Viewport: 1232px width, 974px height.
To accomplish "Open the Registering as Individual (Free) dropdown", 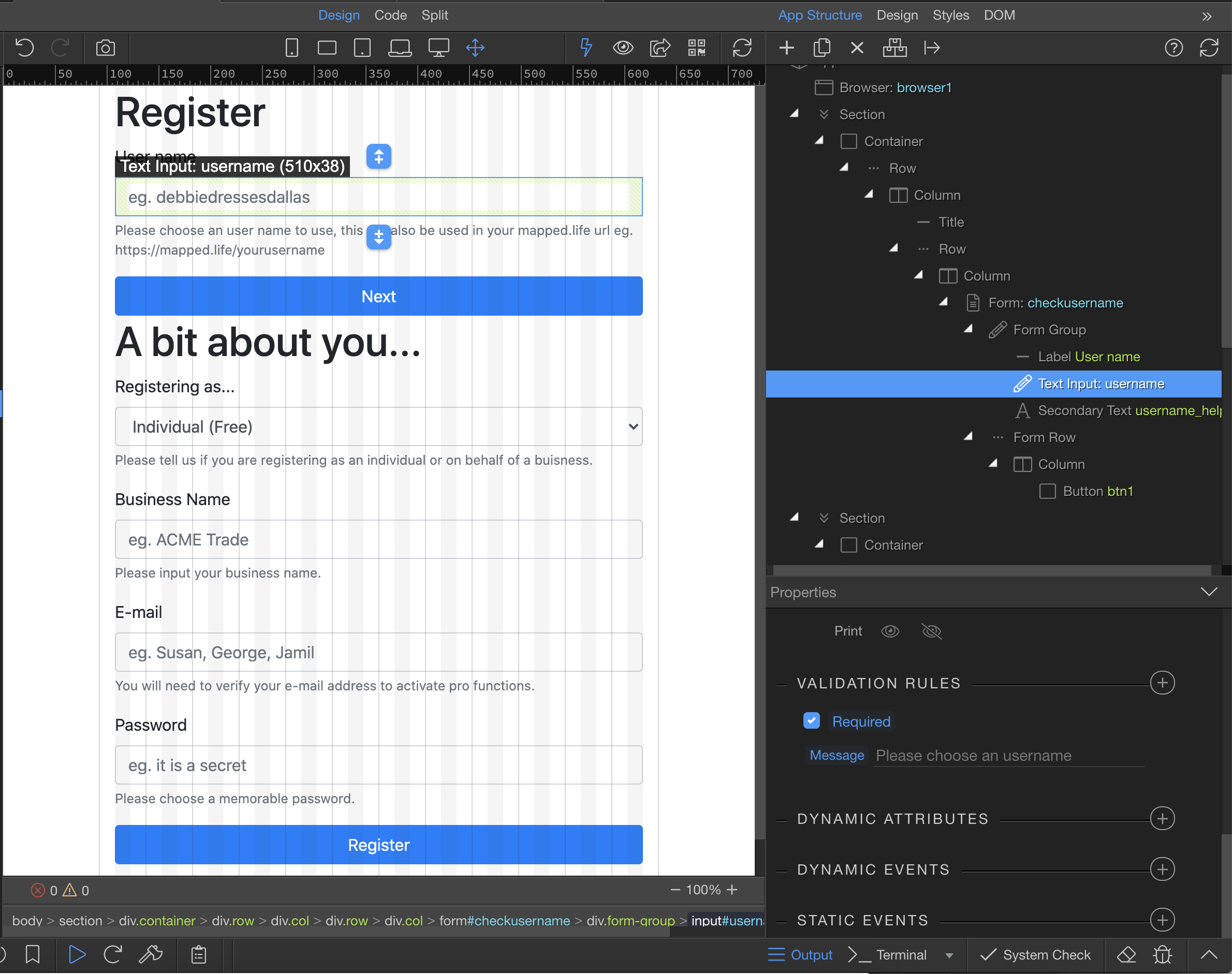I will tap(379, 426).
